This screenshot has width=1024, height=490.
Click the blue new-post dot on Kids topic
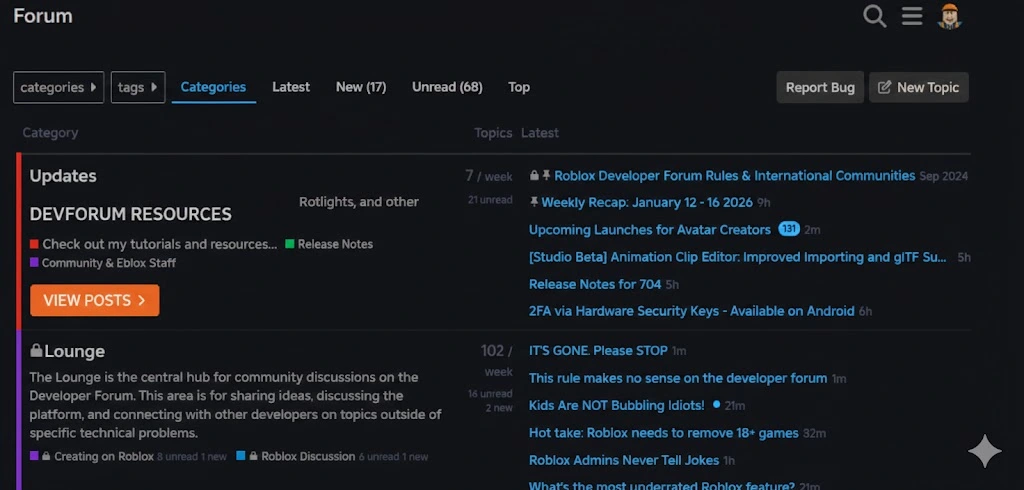716,405
